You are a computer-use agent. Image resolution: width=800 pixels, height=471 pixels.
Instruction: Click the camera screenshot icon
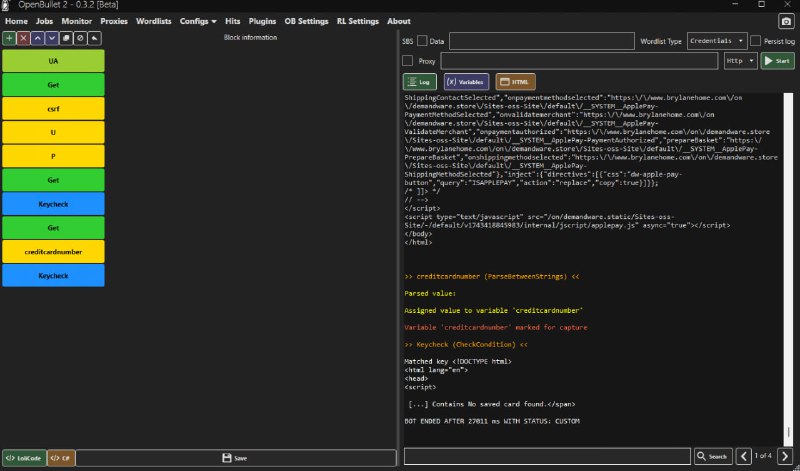(786, 21)
